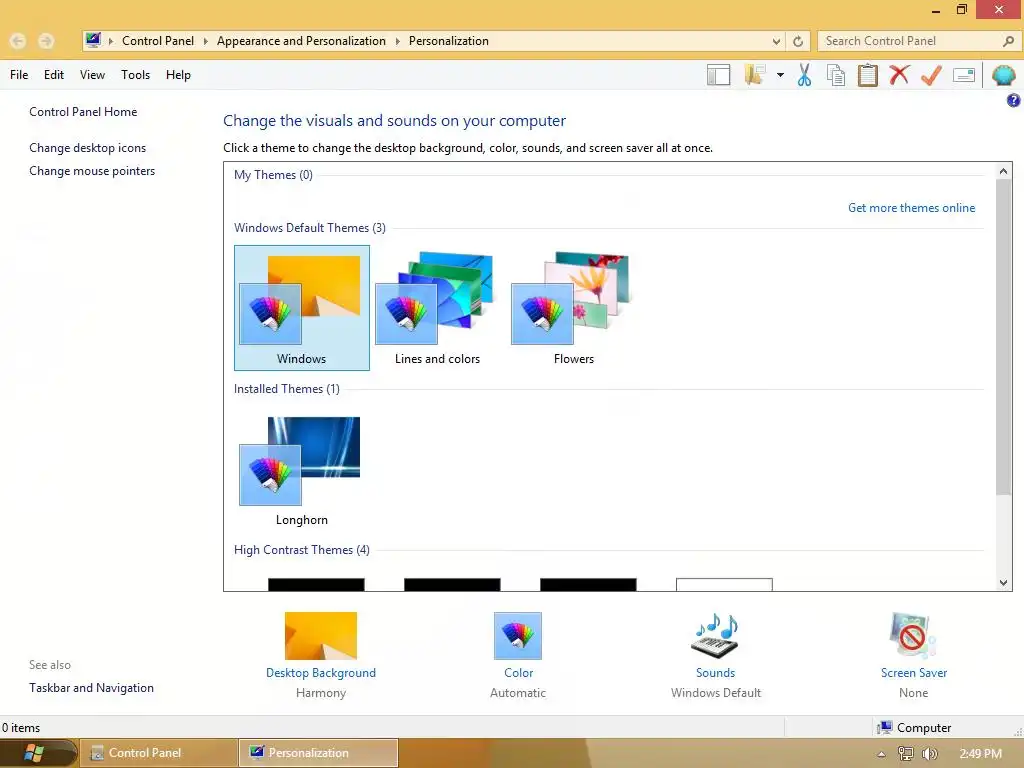Open the Help menu
The height and width of the screenshot is (768, 1024).
178,75
